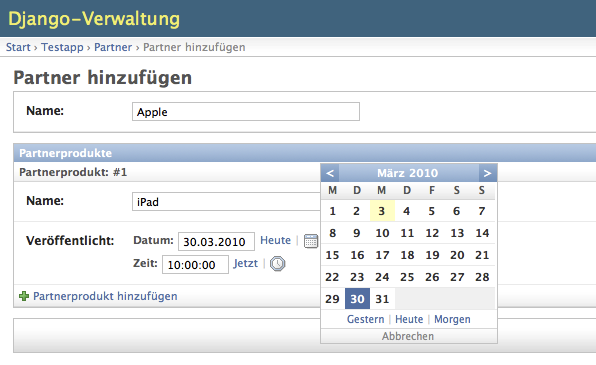
Task: Select the selected day 30 in calendar
Action: [357, 299]
